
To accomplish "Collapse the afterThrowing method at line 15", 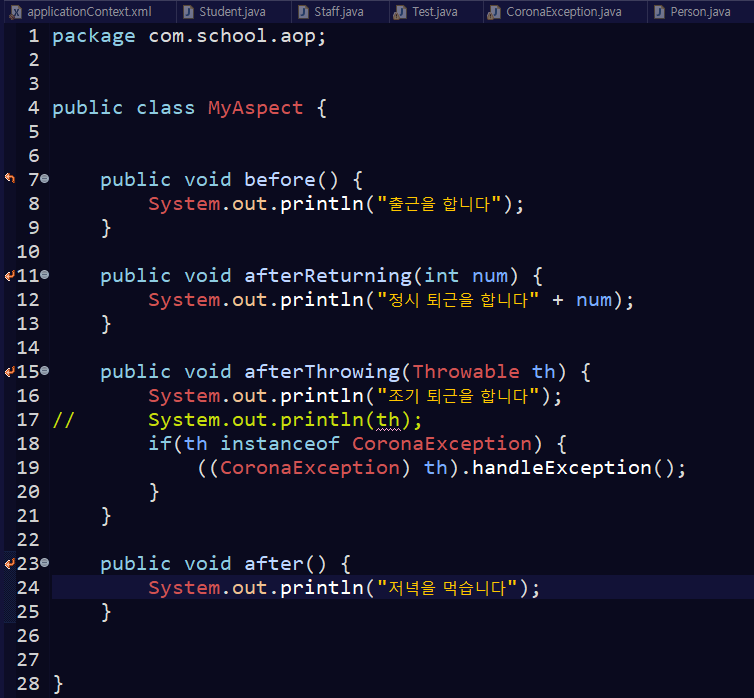I will [45, 371].
